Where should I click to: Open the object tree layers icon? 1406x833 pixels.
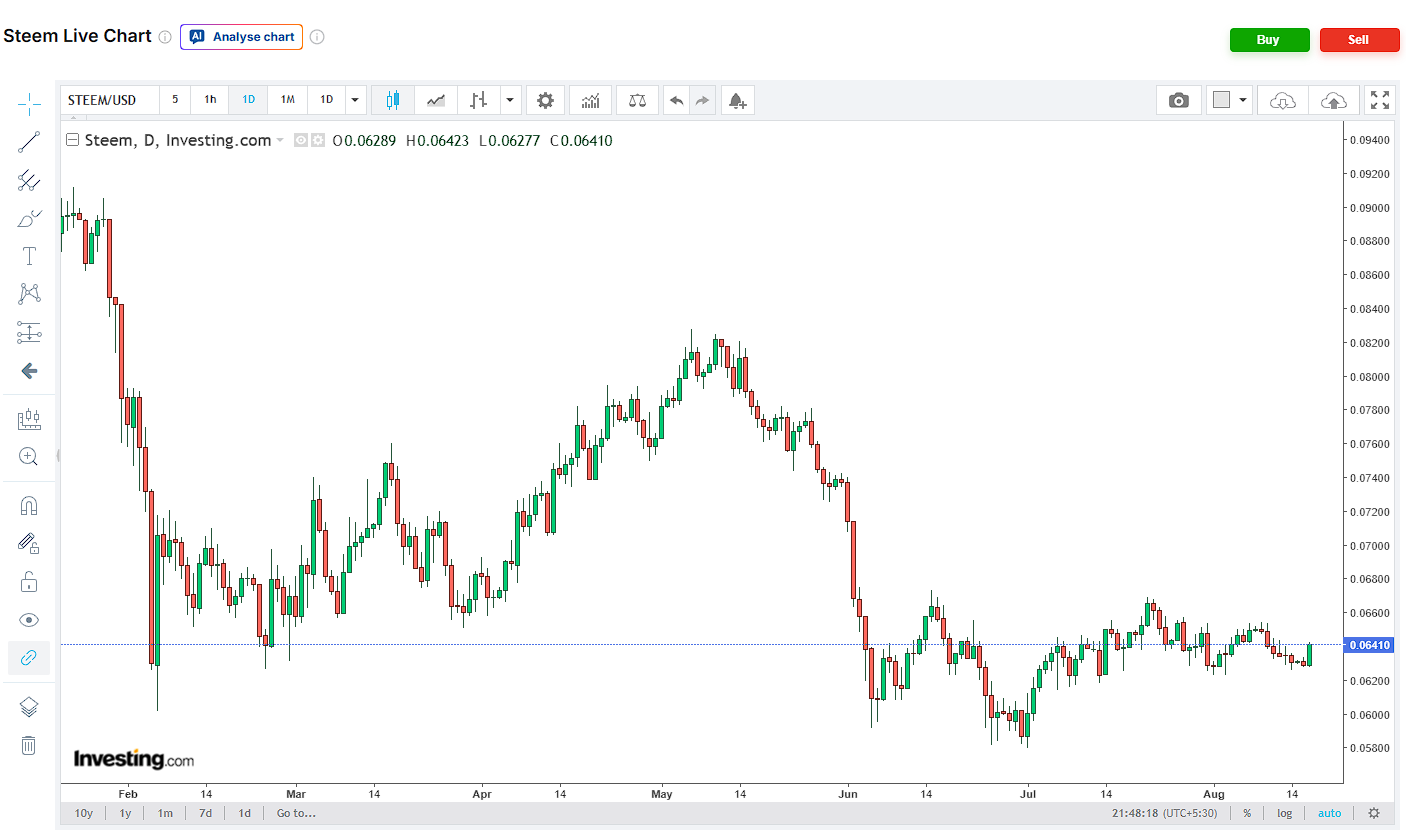coord(29,707)
